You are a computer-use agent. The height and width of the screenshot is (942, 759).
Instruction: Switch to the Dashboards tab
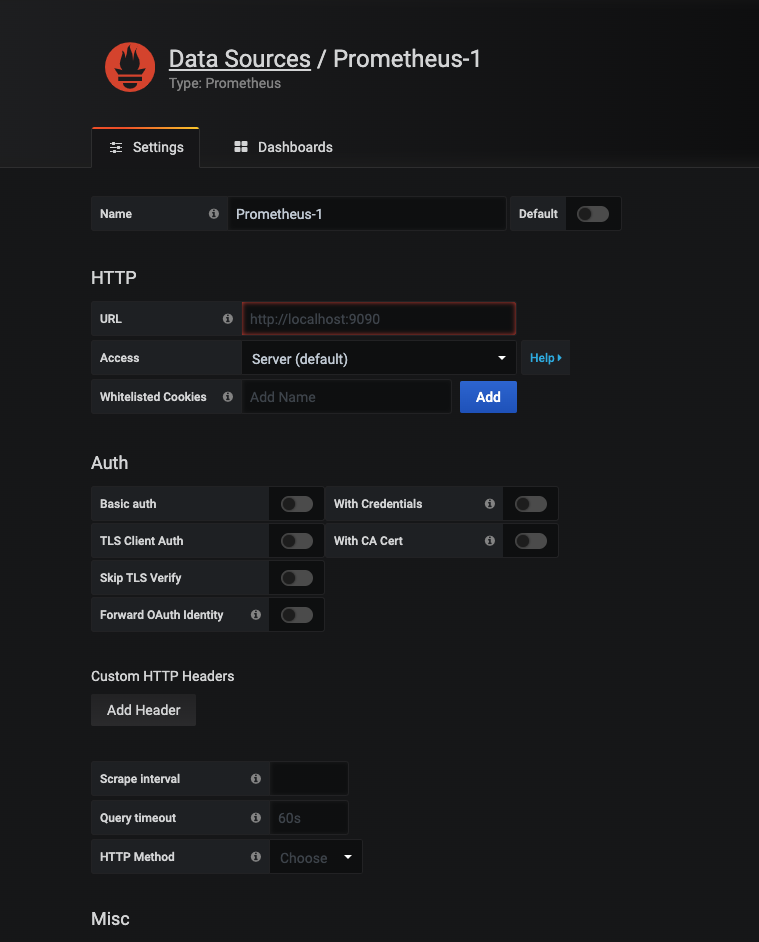click(283, 147)
